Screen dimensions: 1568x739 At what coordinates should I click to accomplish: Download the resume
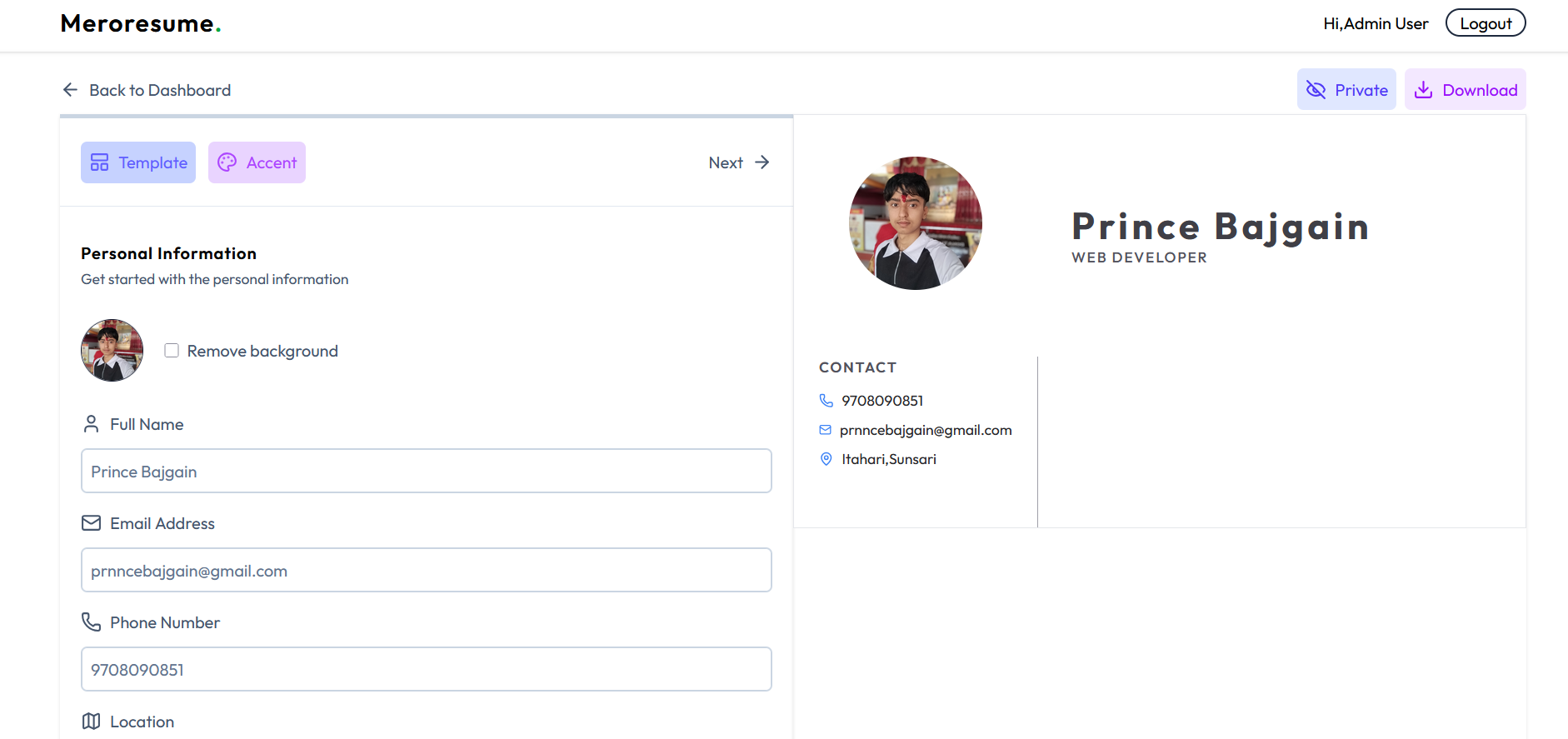tap(1466, 90)
